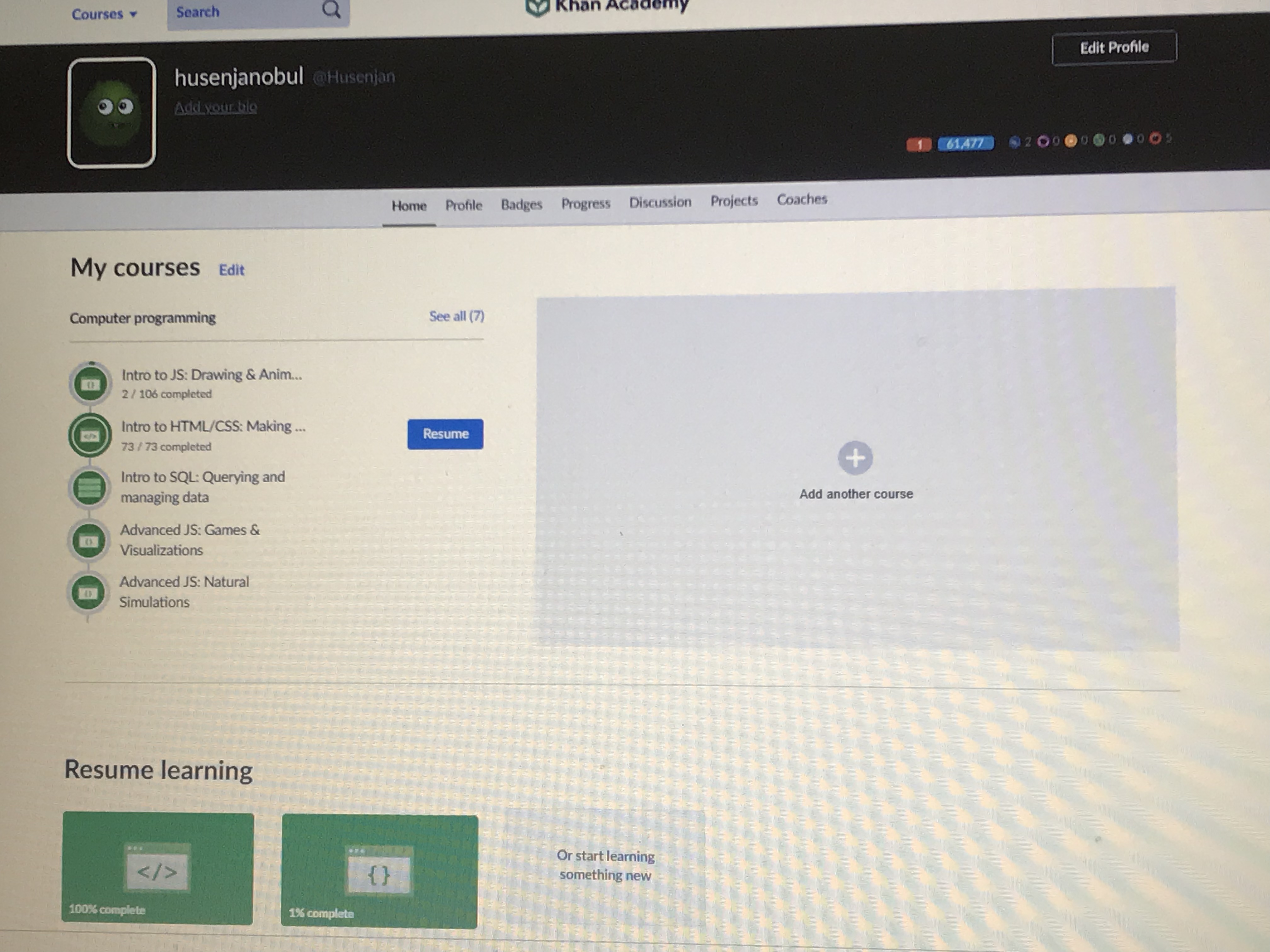Click the Khan Academy logo

pos(608,6)
